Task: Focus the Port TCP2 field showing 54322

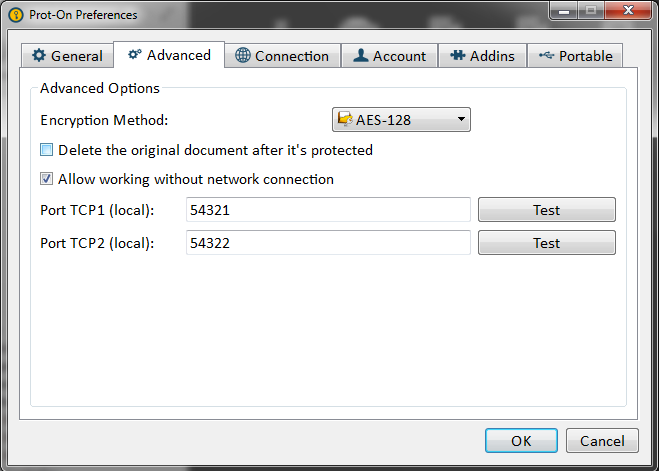Action: [x=328, y=243]
